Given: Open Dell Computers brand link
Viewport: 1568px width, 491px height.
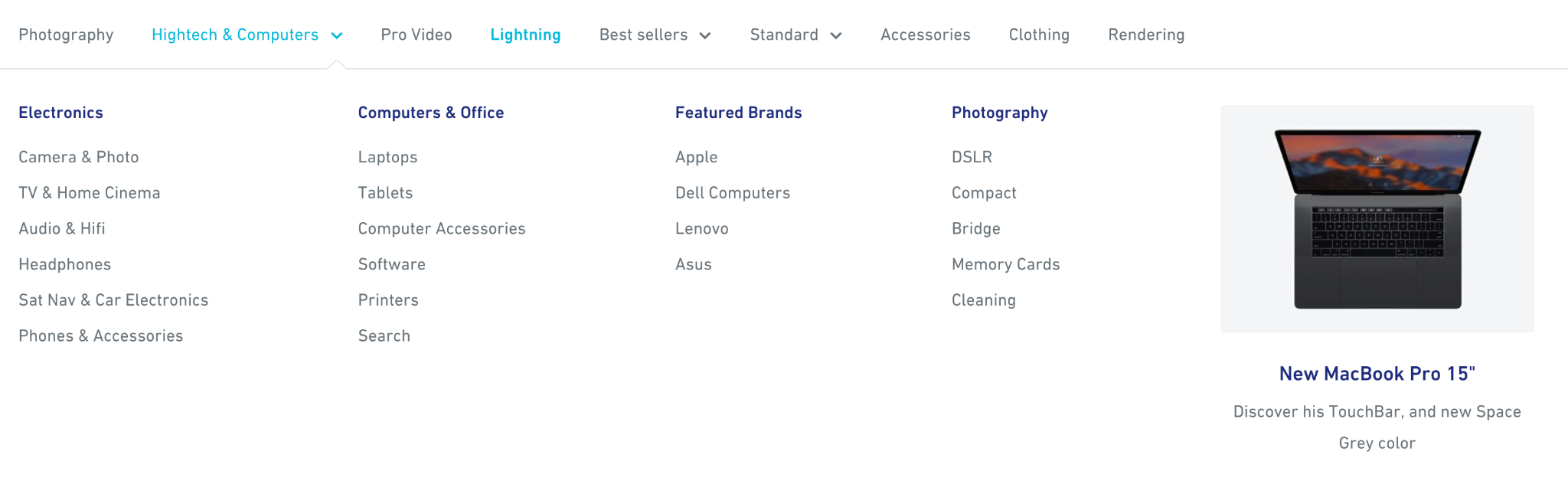Looking at the screenshot, I should tap(732, 193).
